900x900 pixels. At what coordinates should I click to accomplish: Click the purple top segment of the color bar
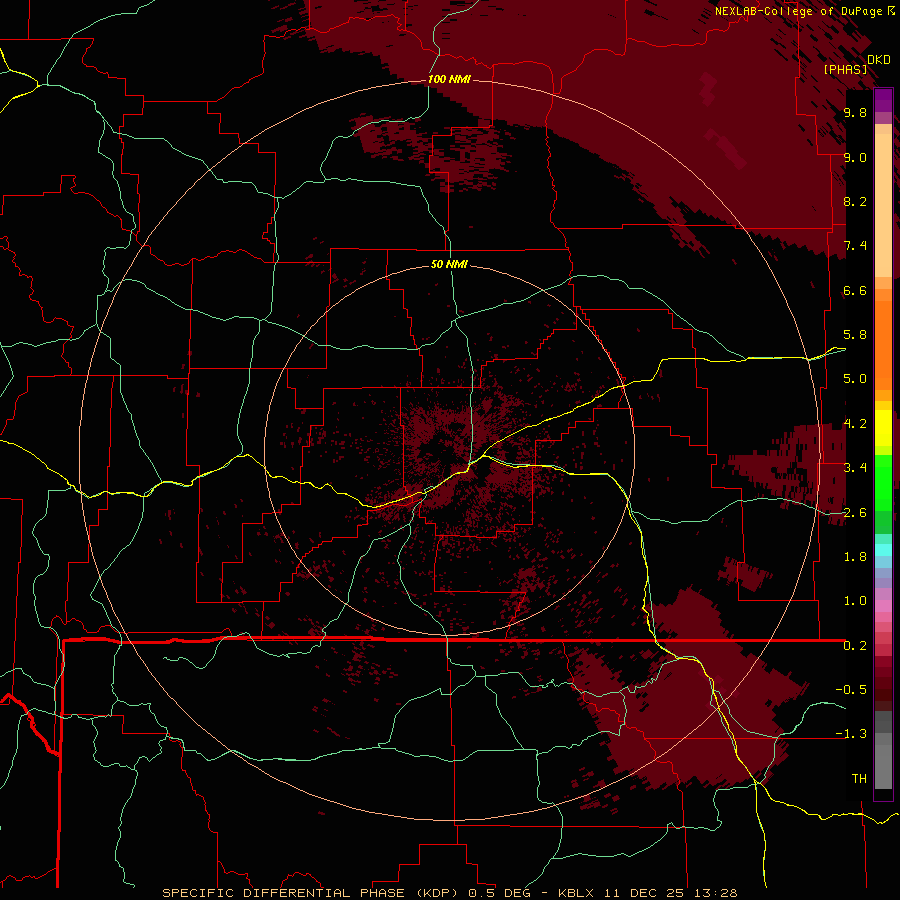883,100
